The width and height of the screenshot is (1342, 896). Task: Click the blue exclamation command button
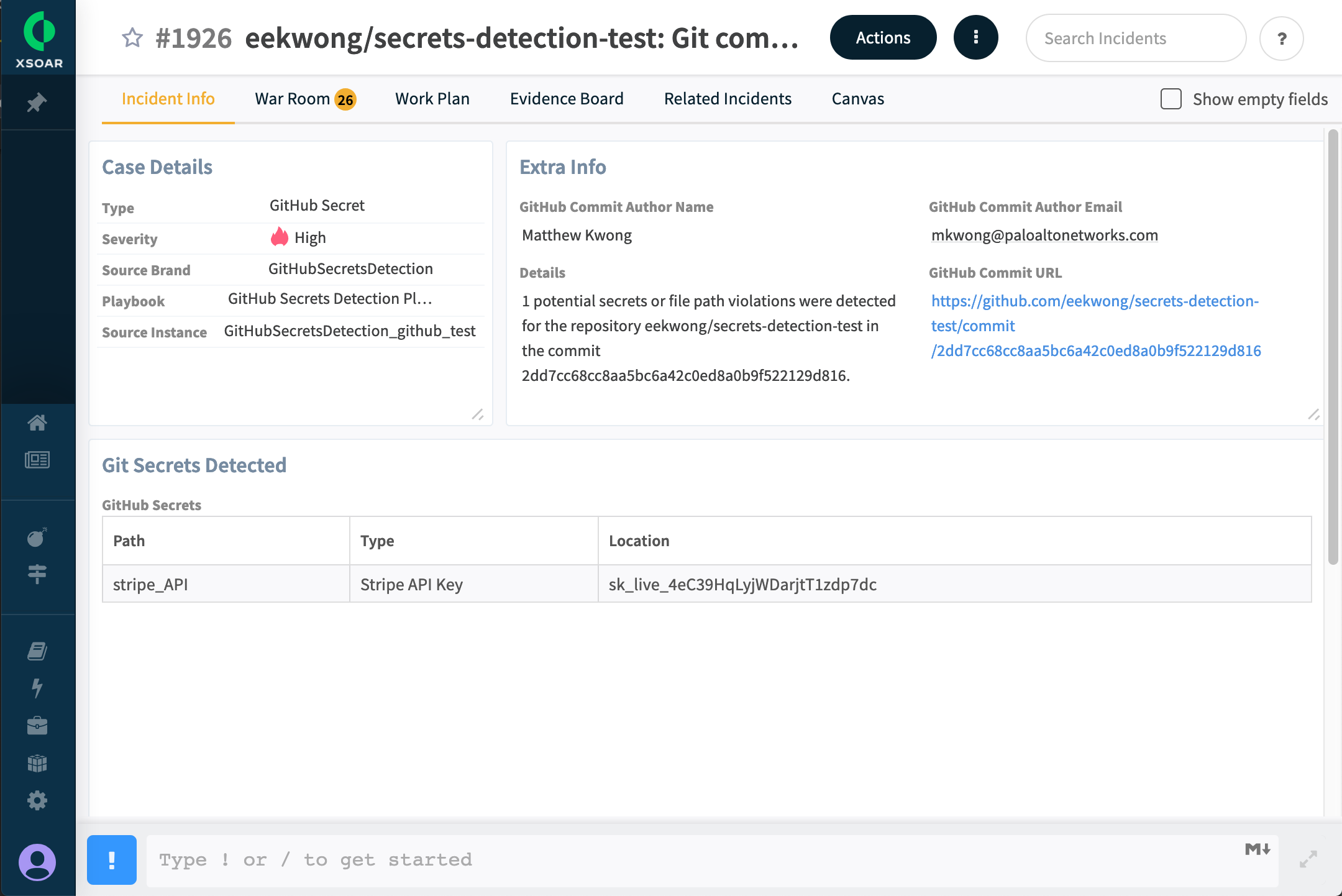(112, 860)
